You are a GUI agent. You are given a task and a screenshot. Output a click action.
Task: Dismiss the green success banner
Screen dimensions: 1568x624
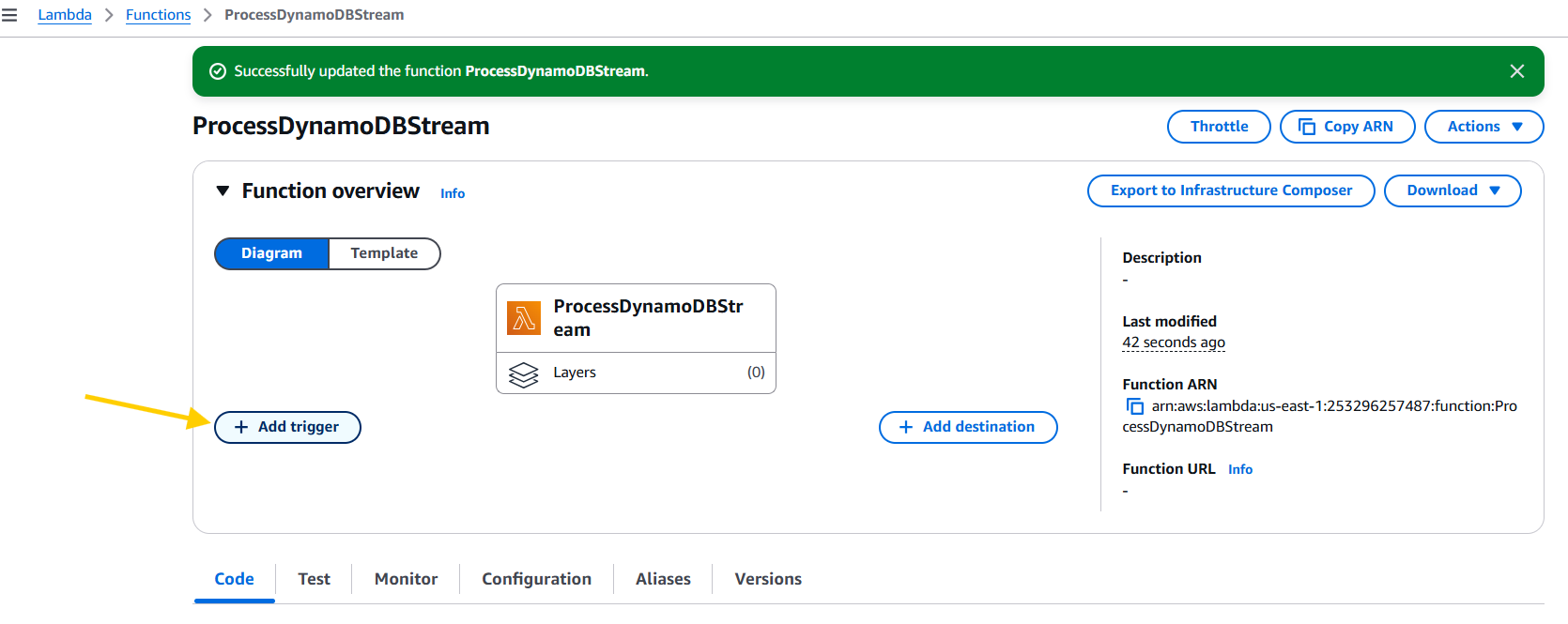[1516, 71]
